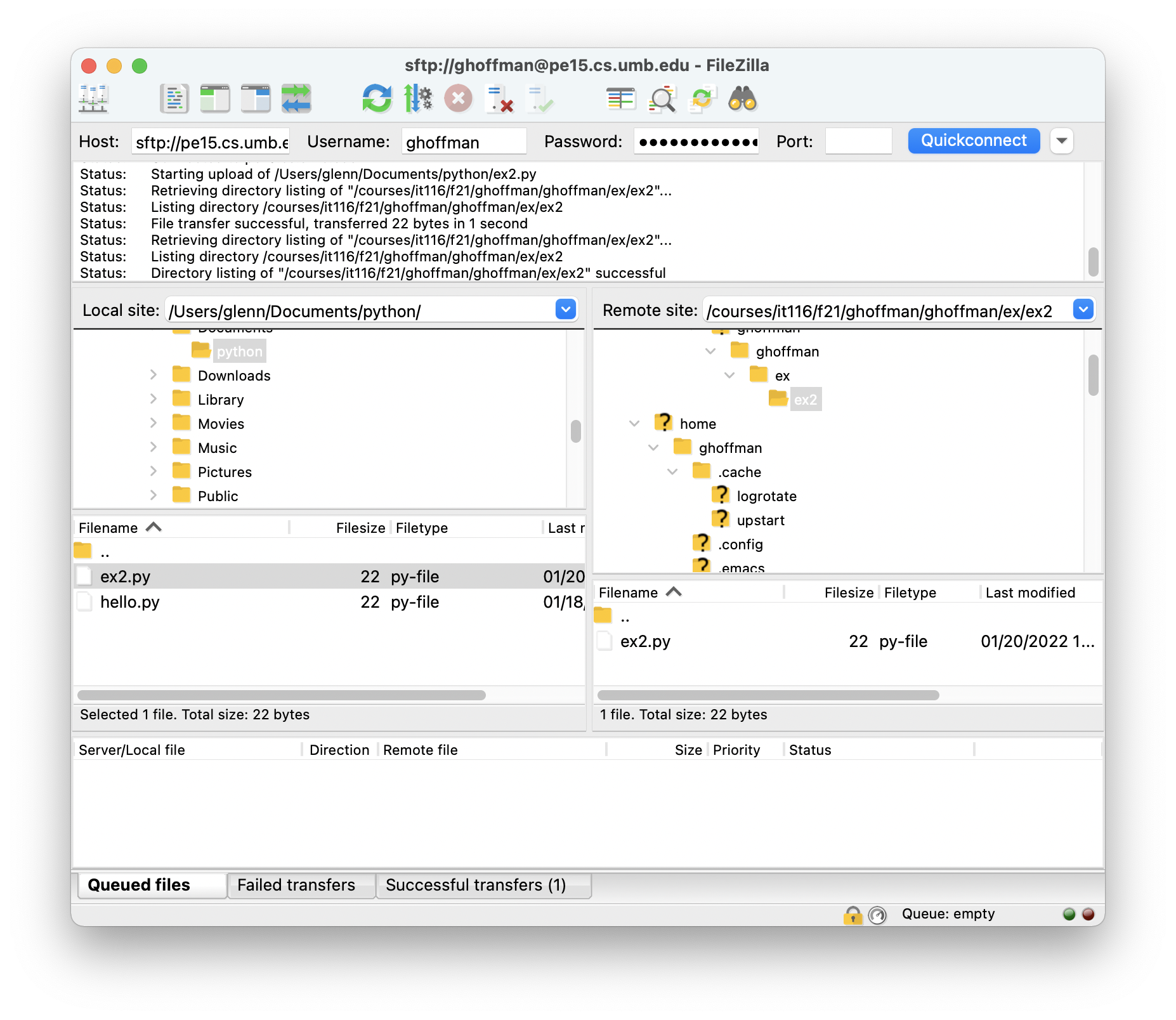Switch to the Successful transfers (1) tab
This screenshot has width=1176, height=1020.
(484, 885)
